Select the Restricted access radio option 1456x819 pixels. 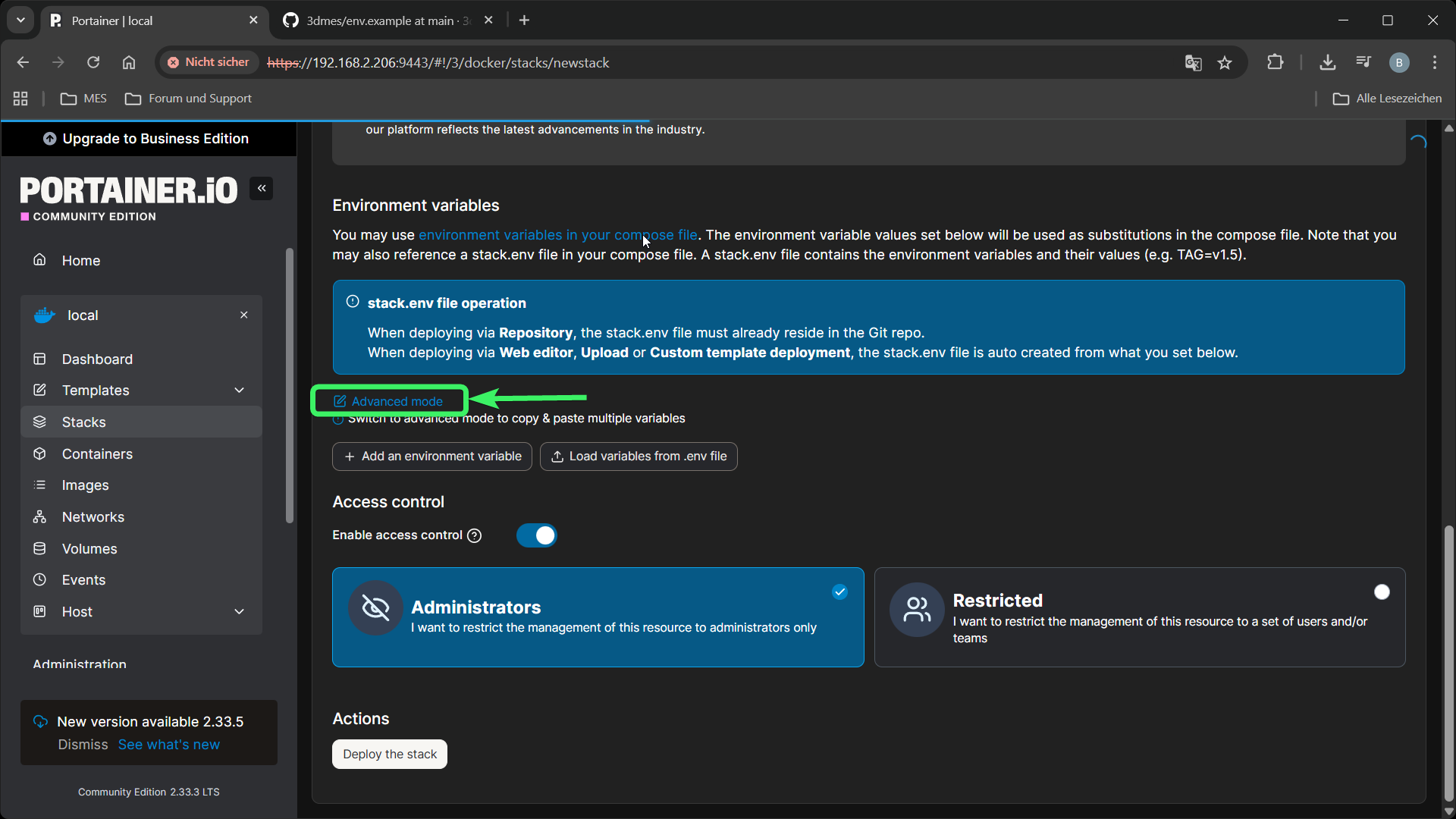[1382, 592]
